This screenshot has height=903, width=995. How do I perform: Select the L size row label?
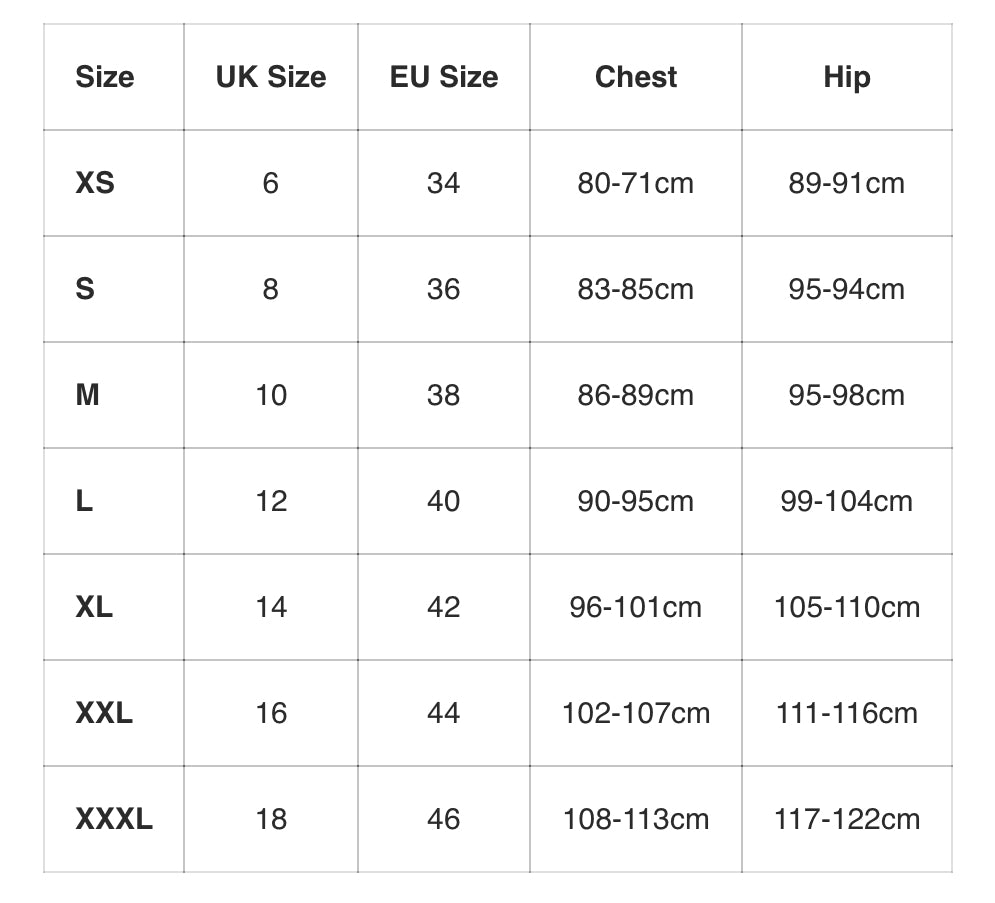point(84,501)
